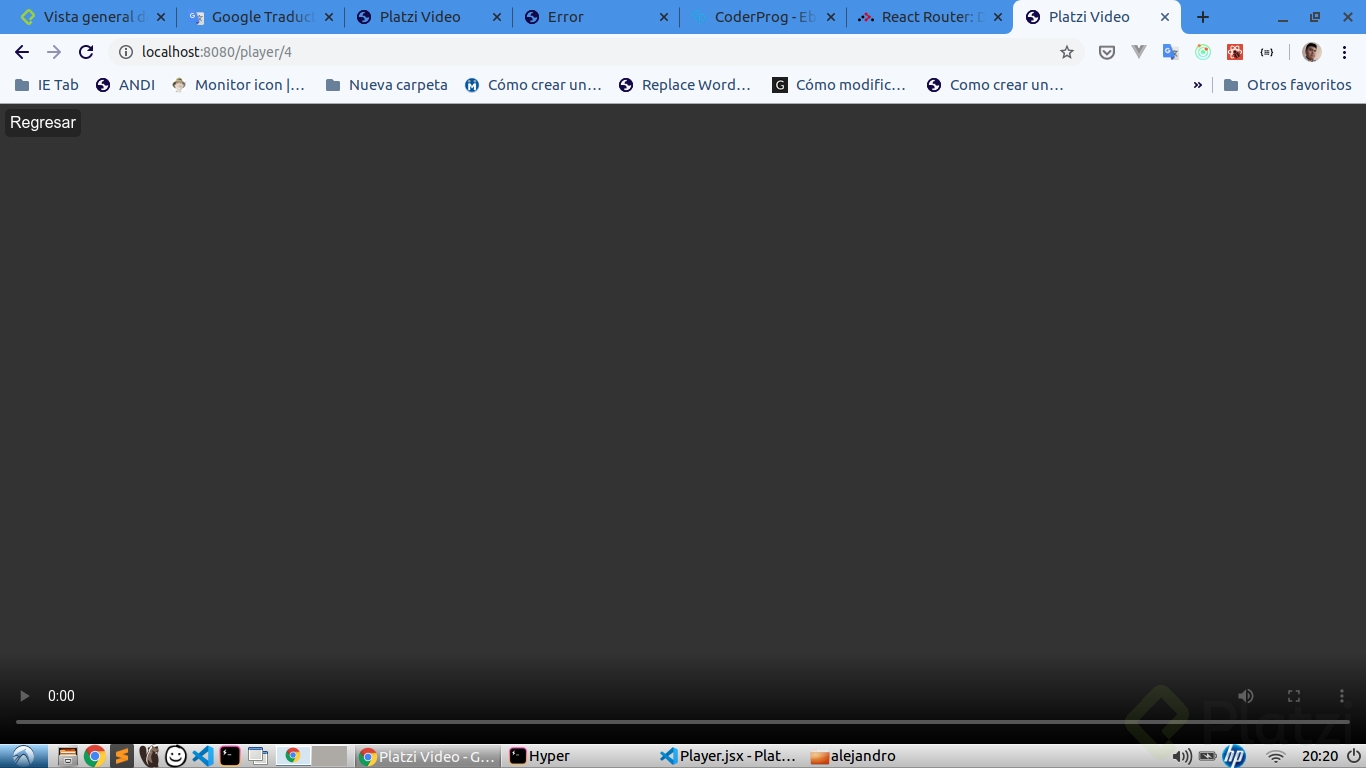
Task: Open the Vue DevTools extension icon
Action: [1139, 52]
